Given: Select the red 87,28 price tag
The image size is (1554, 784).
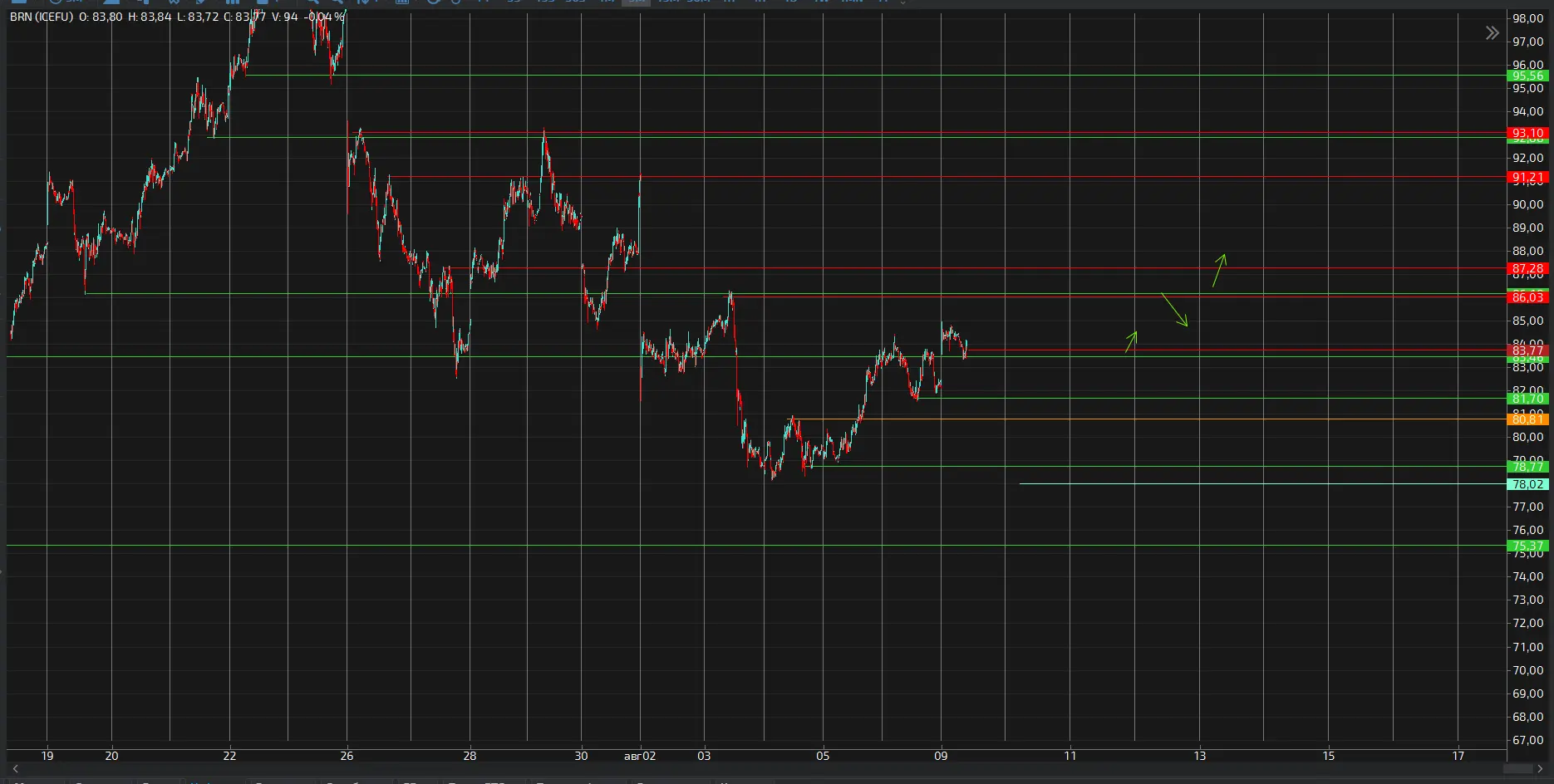Looking at the screenshot, I should tap(1527, 269).
